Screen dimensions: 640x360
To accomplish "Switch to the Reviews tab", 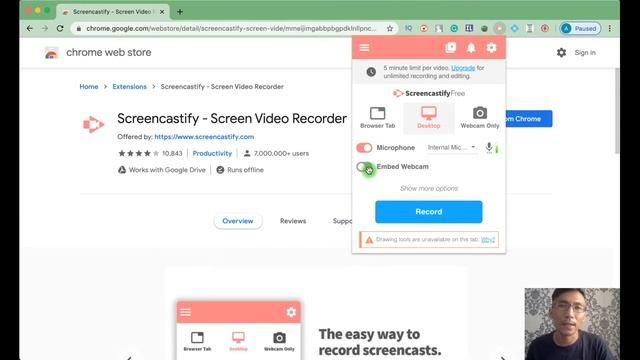I will point(293,221).
